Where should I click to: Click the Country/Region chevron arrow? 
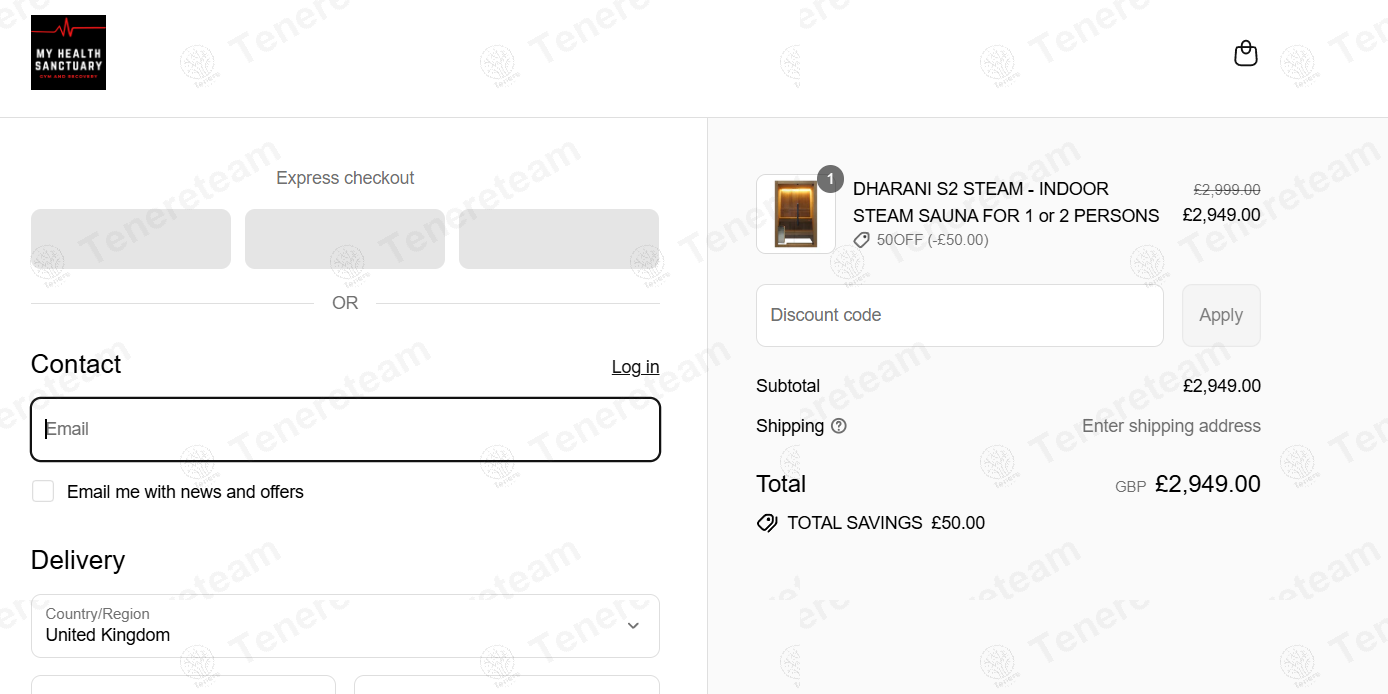pos(633,626)
